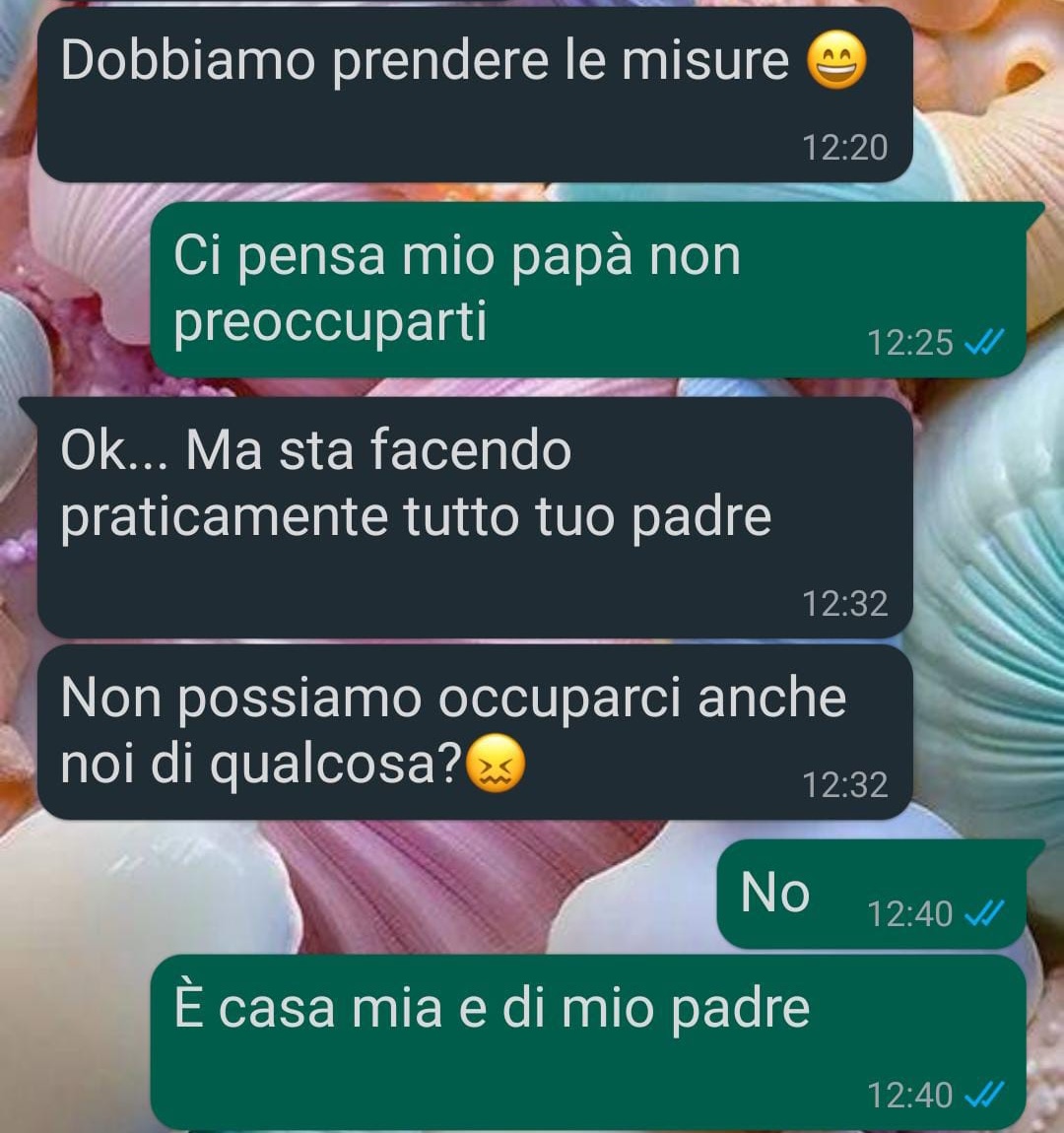The width and height of the screenshot is (1064, 1133).
Task: Tap the grinning emoji in first message
Action: [x=835, y=60]
